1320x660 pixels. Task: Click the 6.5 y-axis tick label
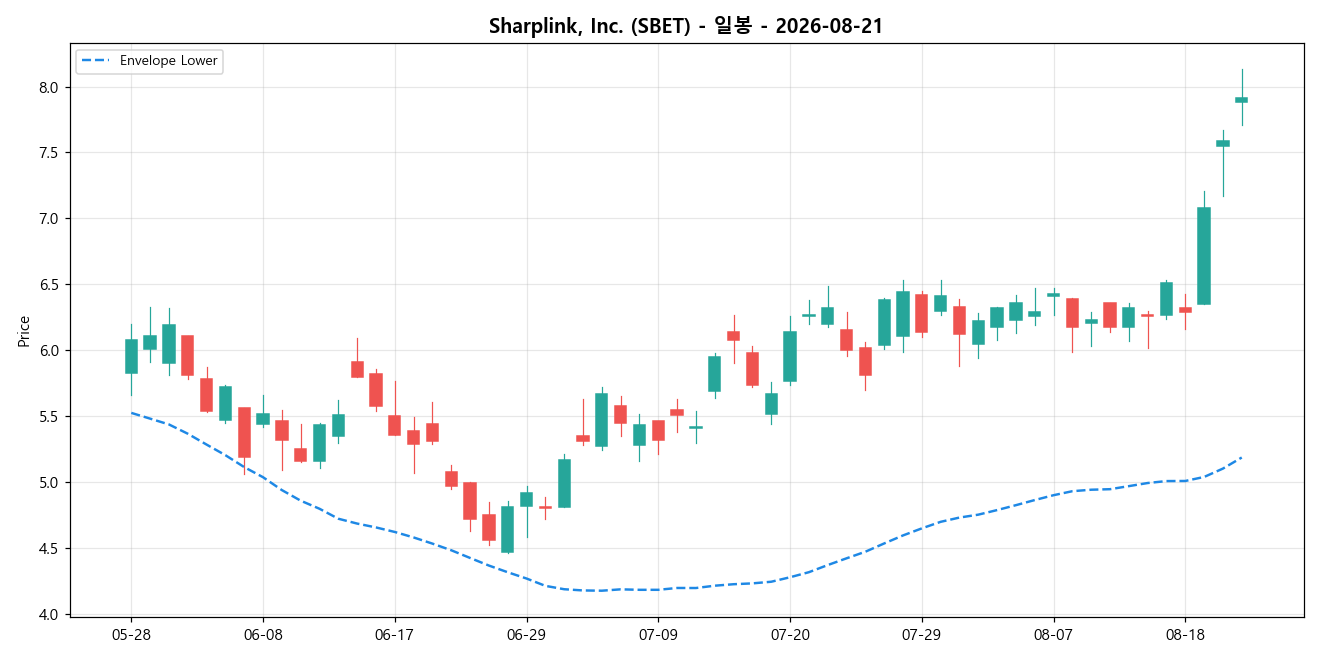tap(50, 285)
